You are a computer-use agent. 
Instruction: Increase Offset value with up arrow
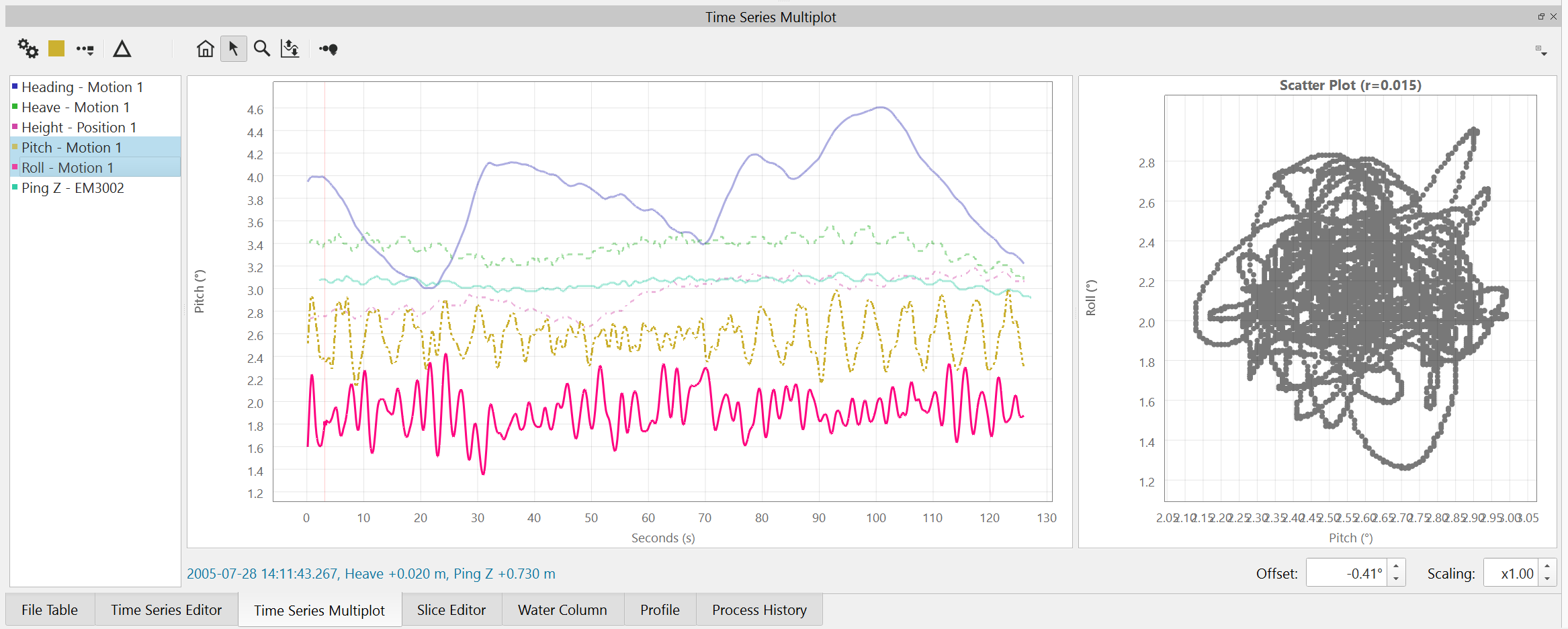point(1396,567)
